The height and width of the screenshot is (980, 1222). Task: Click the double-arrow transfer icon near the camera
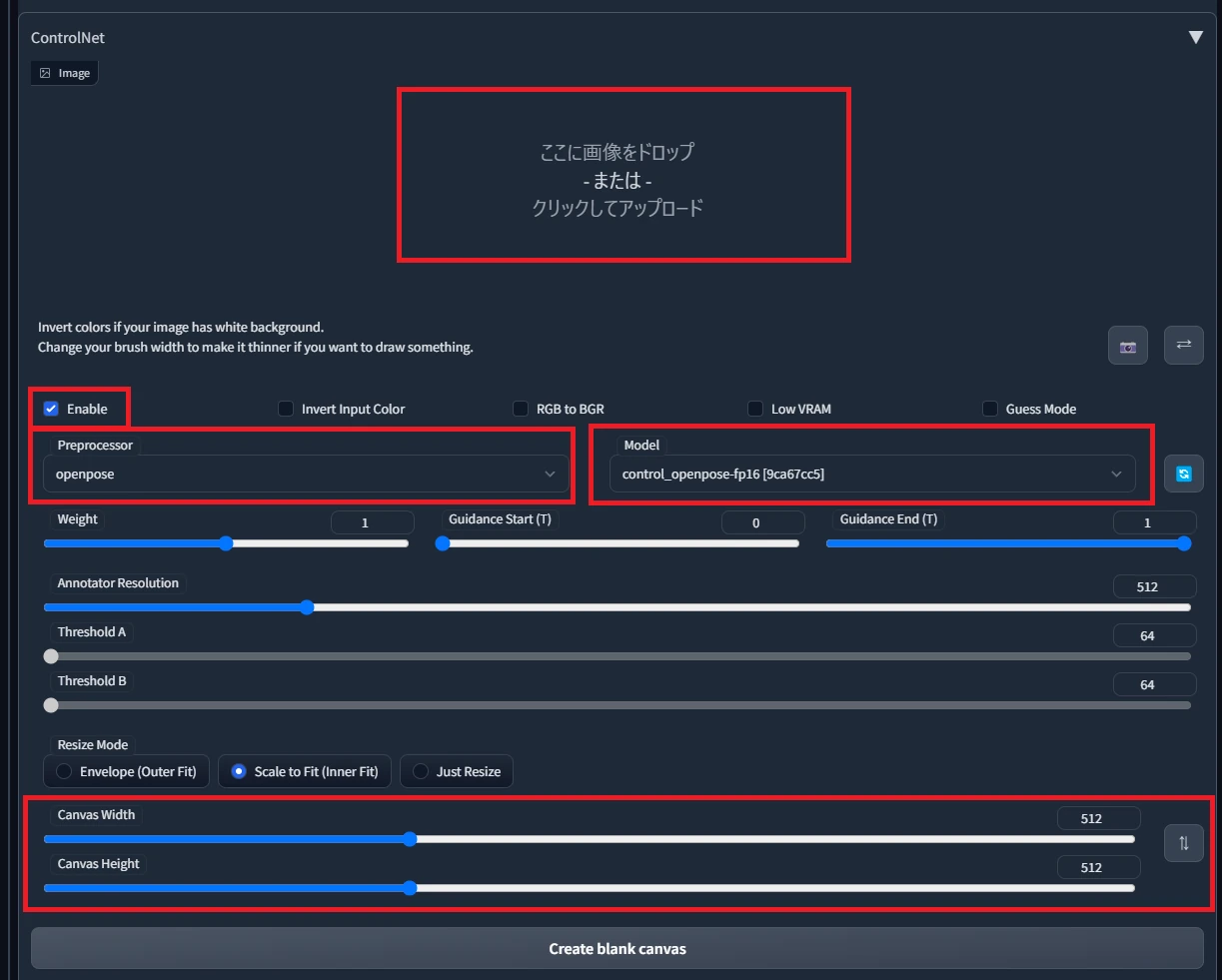tap(1183, 345)
